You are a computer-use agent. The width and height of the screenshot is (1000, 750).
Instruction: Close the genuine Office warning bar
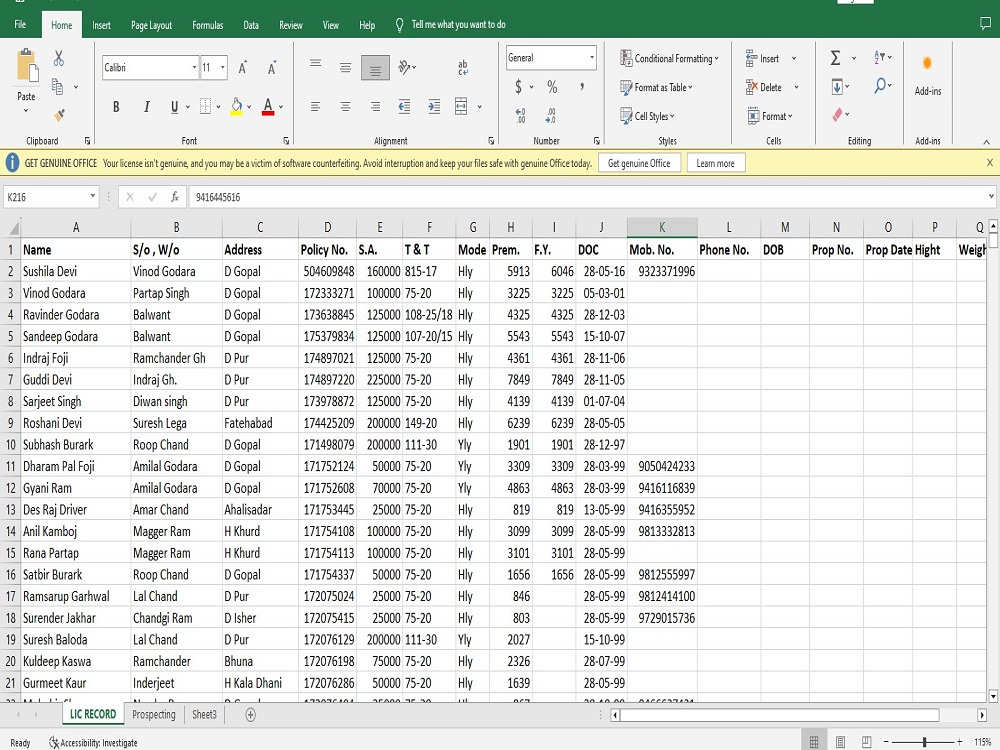point(989,163)
